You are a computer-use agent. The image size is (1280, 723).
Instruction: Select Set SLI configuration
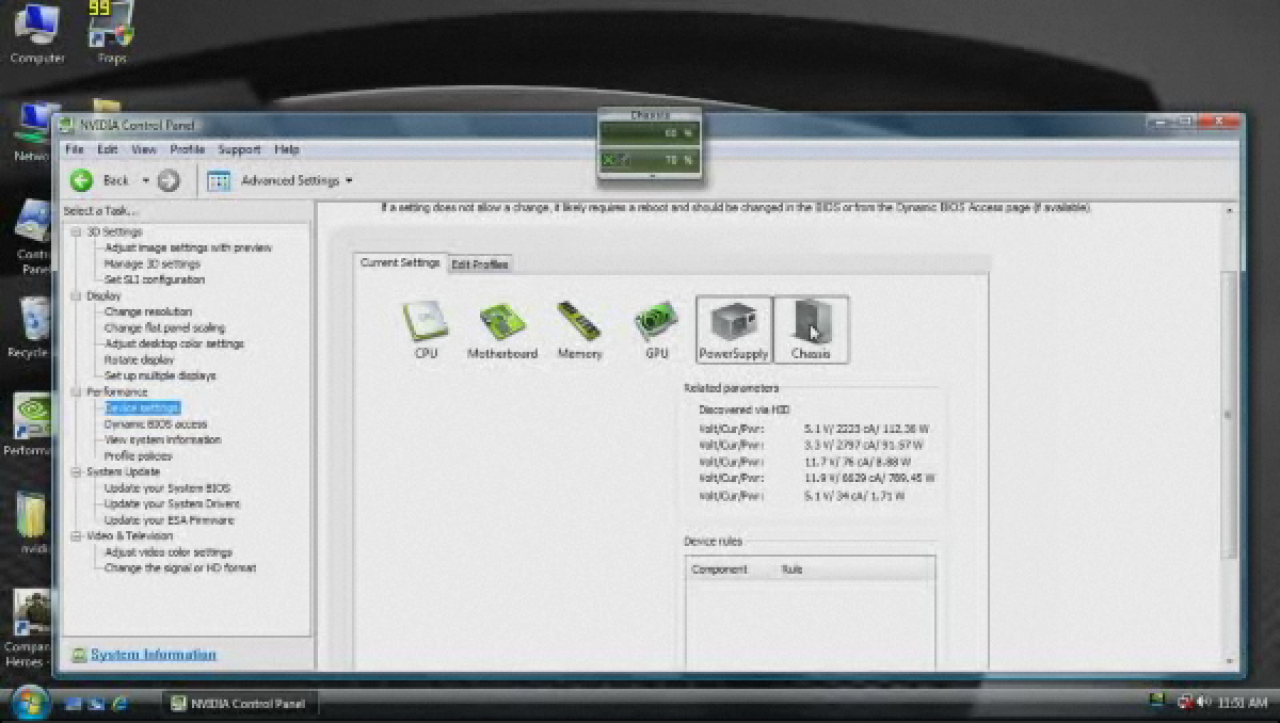(154, 280)
